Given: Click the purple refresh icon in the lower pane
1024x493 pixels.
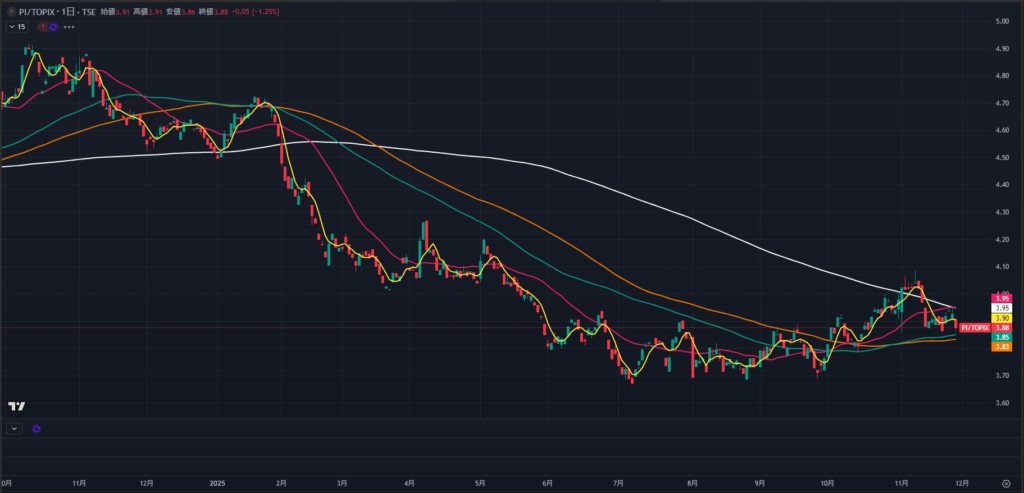Looking at the screenshot, I should 36,428.
